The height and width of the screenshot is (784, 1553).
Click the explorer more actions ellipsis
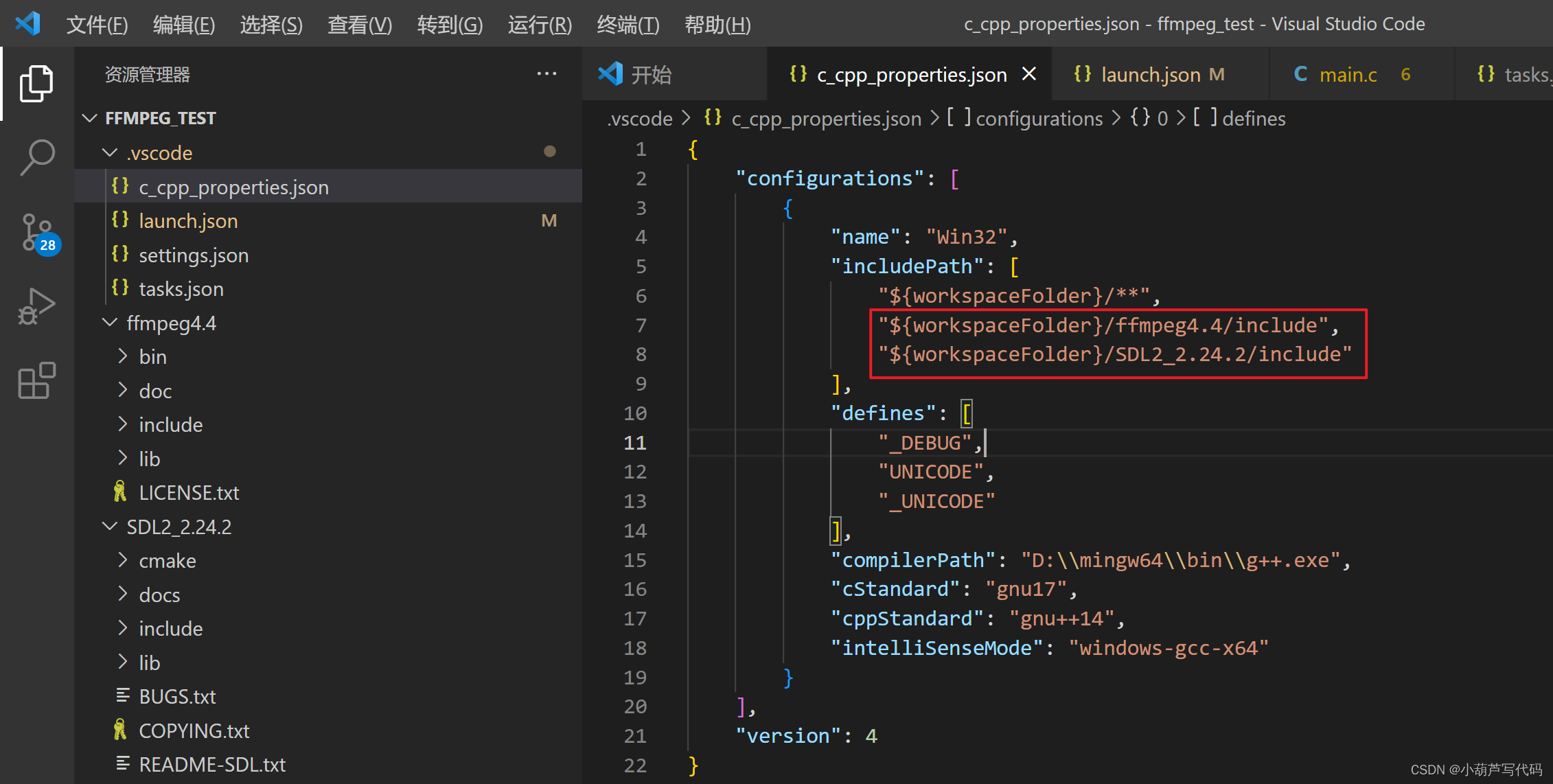point(547,74)
